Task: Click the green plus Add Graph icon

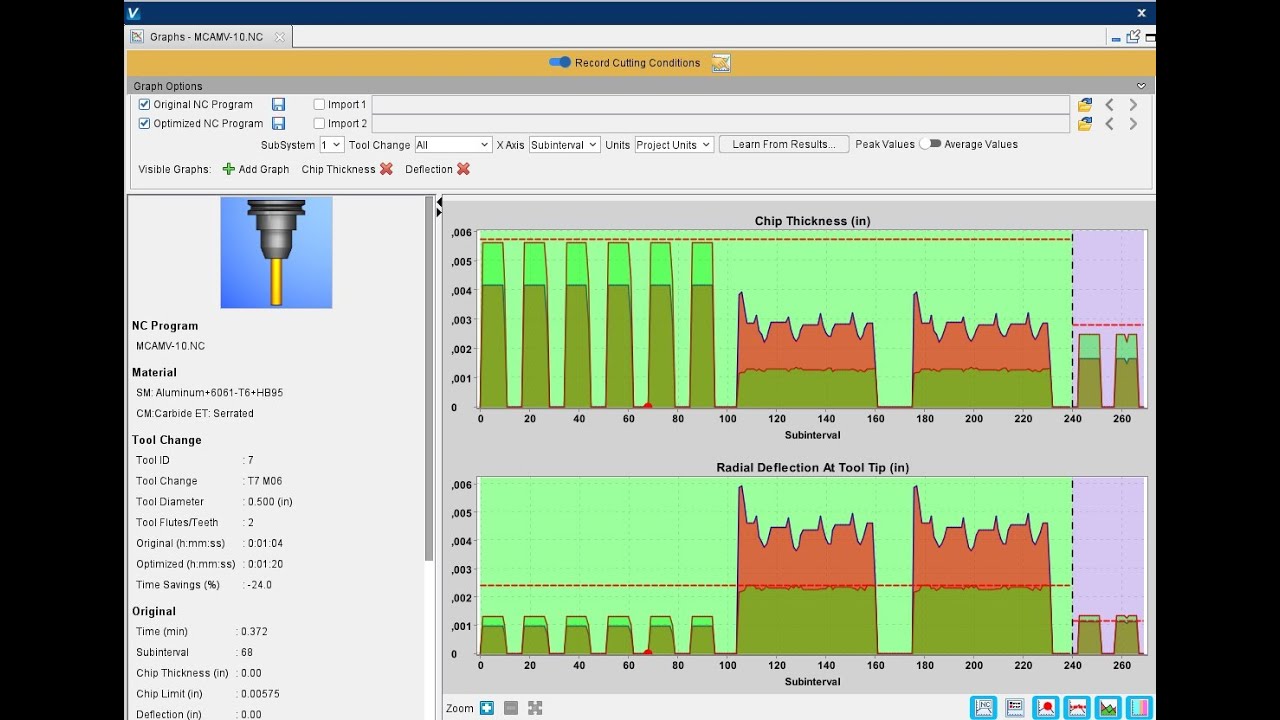Action: click(x=228, y=169)
